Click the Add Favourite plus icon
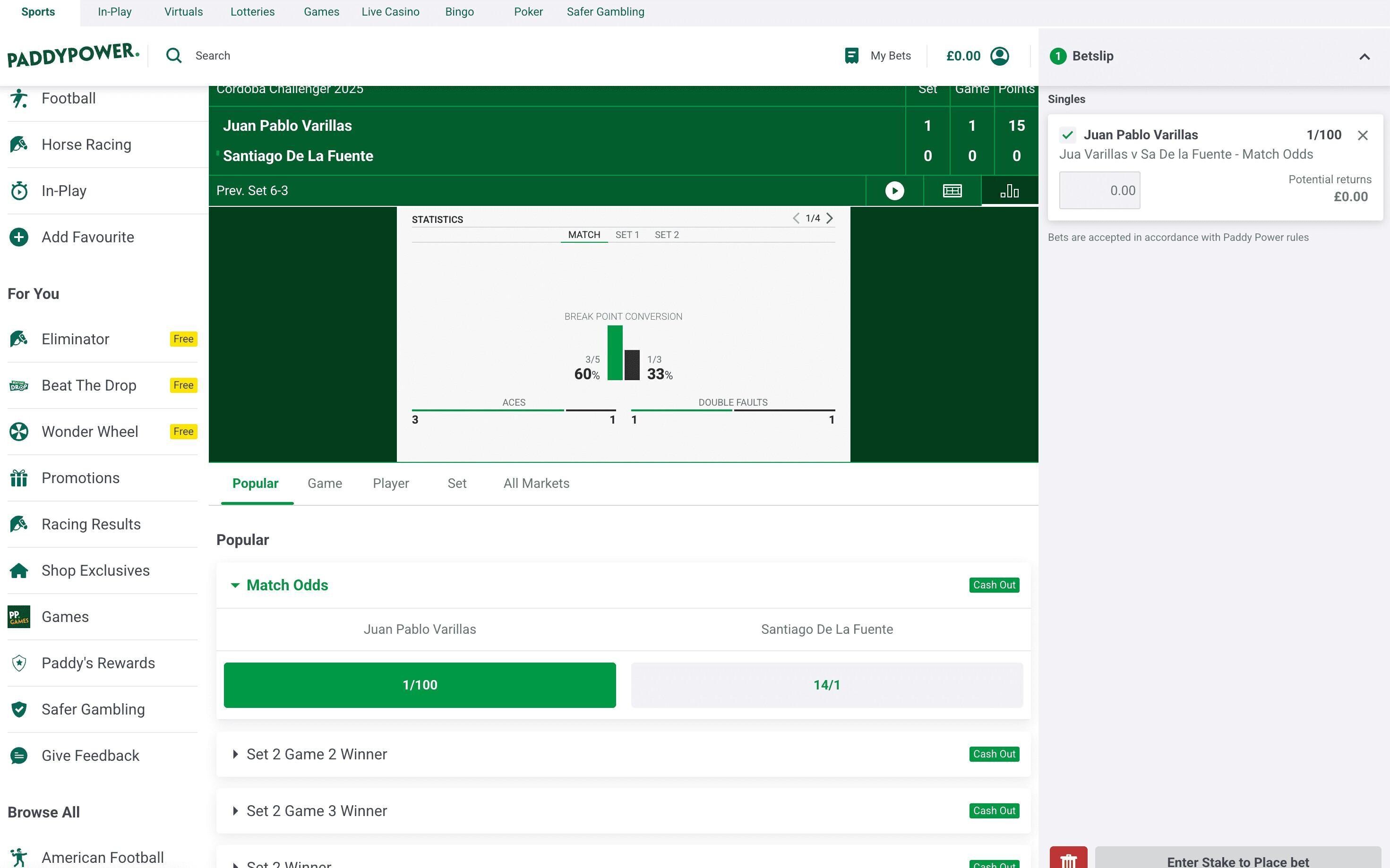 coord(19,237)
